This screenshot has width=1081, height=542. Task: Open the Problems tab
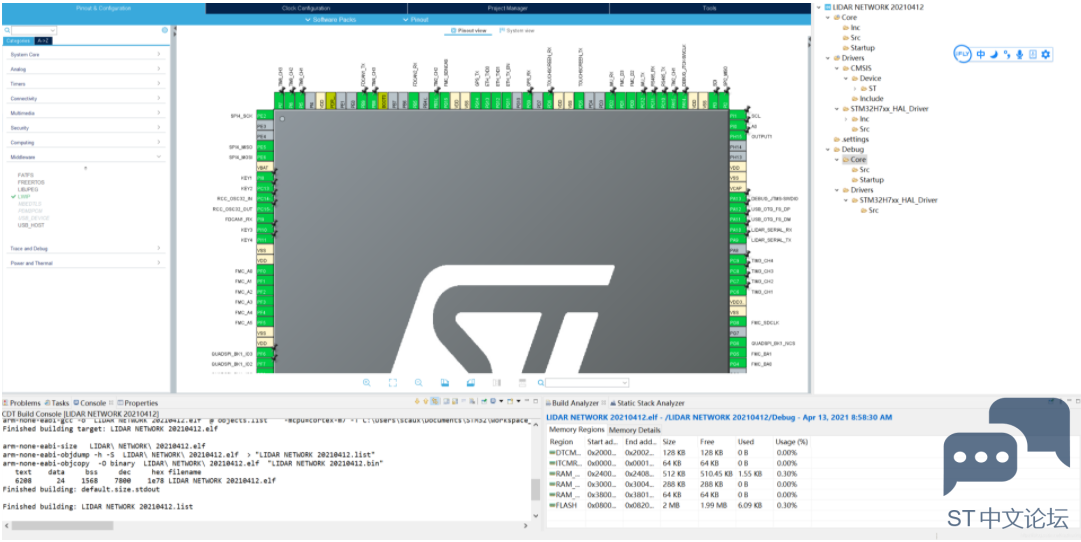tap(22, 403)
